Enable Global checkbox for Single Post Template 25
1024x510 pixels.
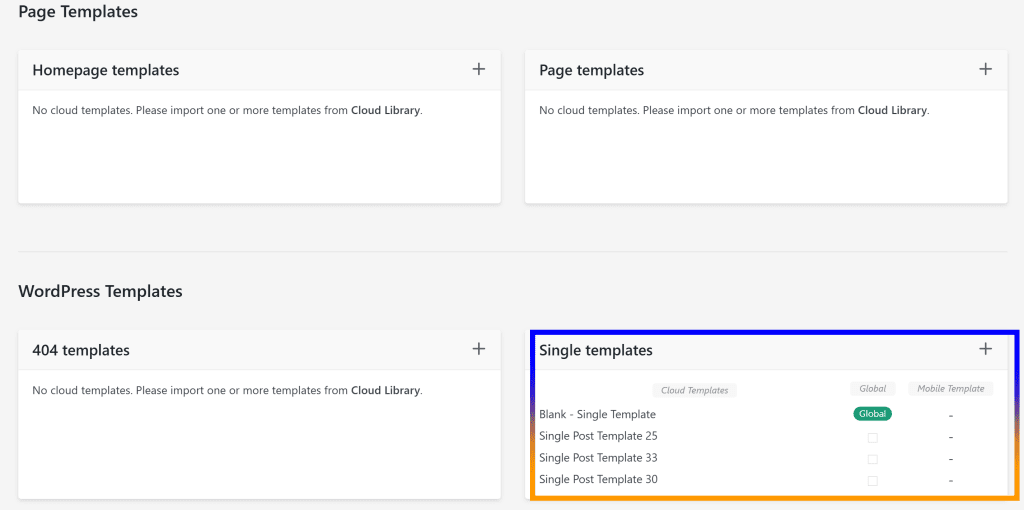click(x=872, y=437)
